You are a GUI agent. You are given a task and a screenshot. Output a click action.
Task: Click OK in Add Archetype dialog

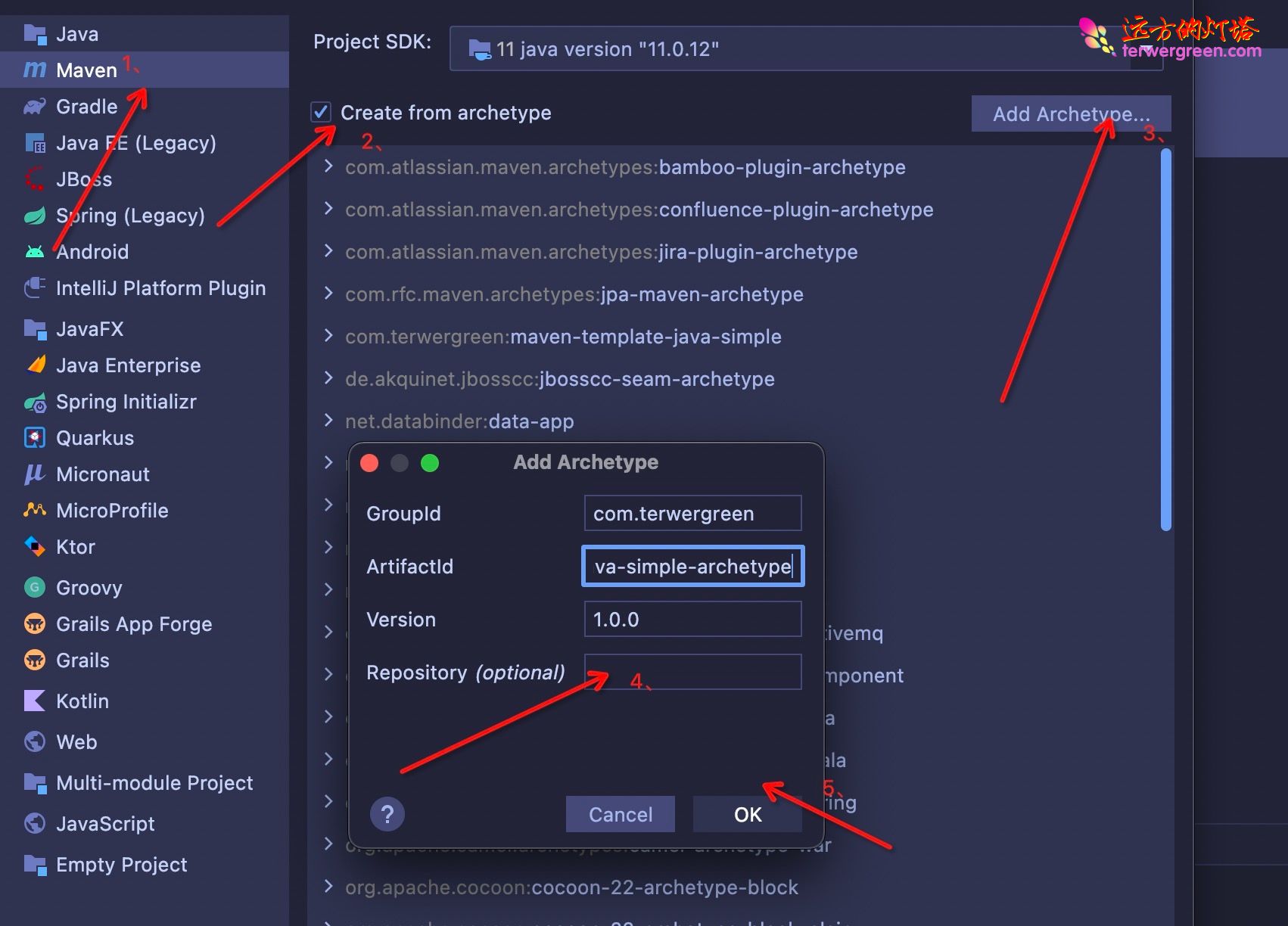click(x=748, y=814)
